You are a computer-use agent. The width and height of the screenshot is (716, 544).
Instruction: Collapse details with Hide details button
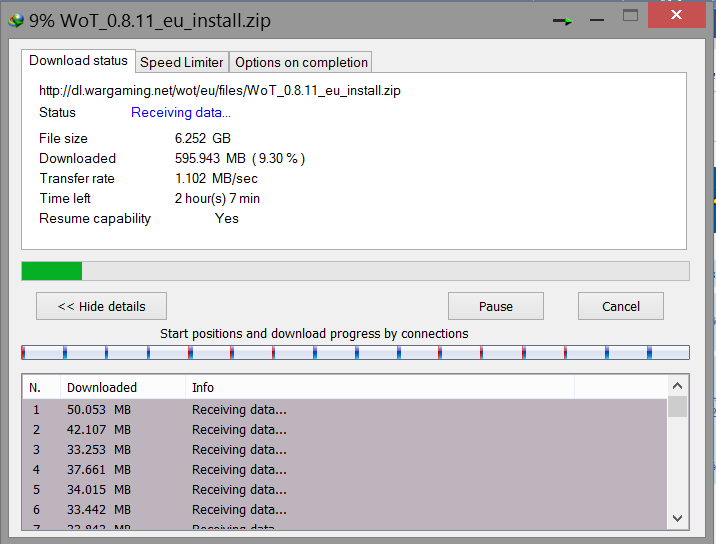pos(101,306)
